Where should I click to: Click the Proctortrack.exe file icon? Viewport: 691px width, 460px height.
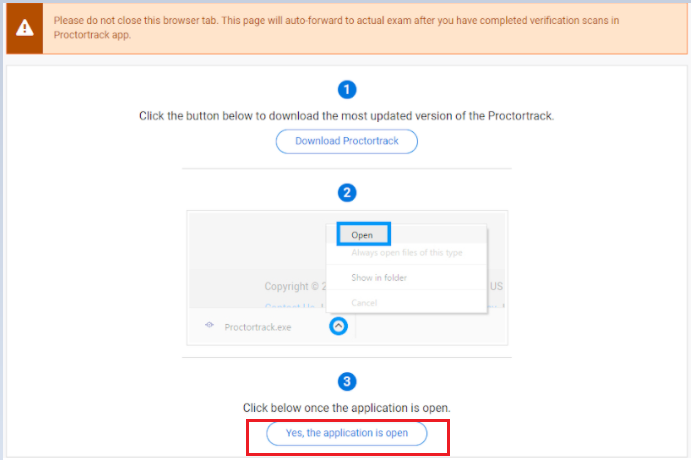click(209, 325)
